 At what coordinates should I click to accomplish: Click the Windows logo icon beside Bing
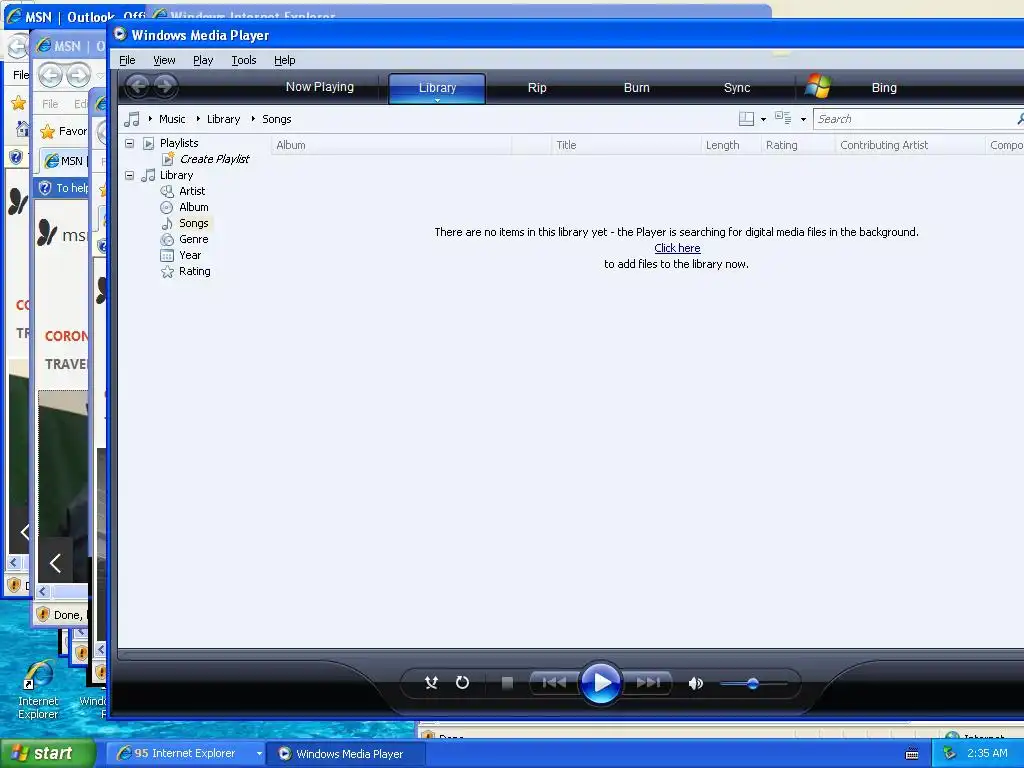(x=818, y=86)
